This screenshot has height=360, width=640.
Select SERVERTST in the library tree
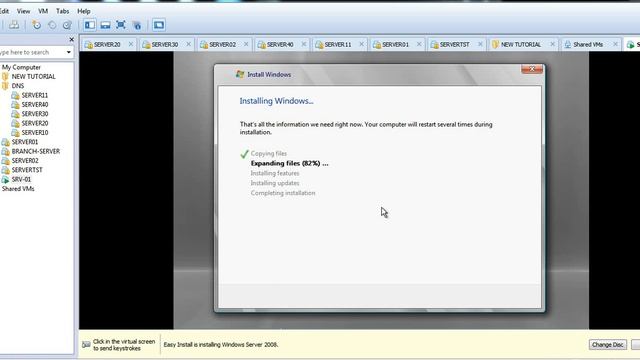[x=27, y=170]
